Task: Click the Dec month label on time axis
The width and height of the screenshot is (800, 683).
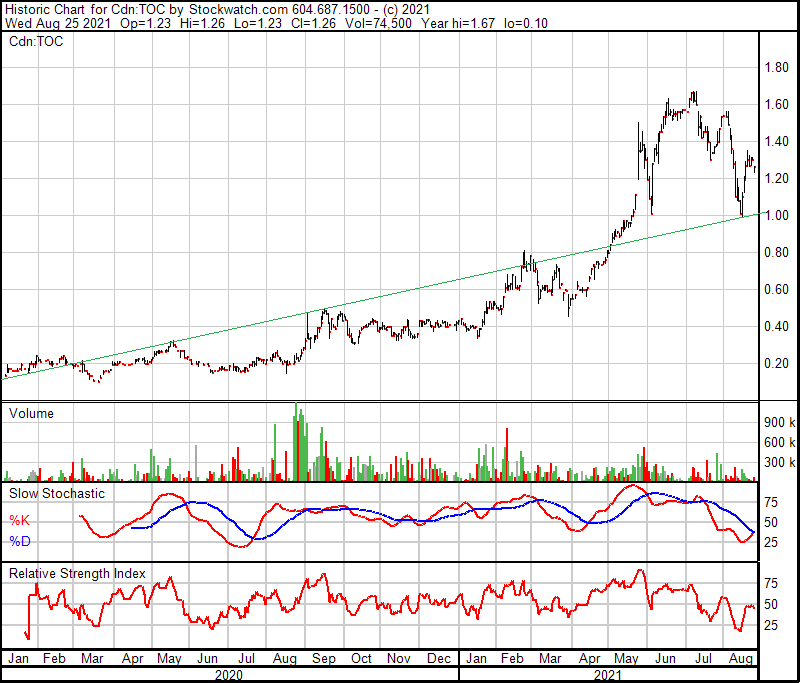Action: coord(439,659)
